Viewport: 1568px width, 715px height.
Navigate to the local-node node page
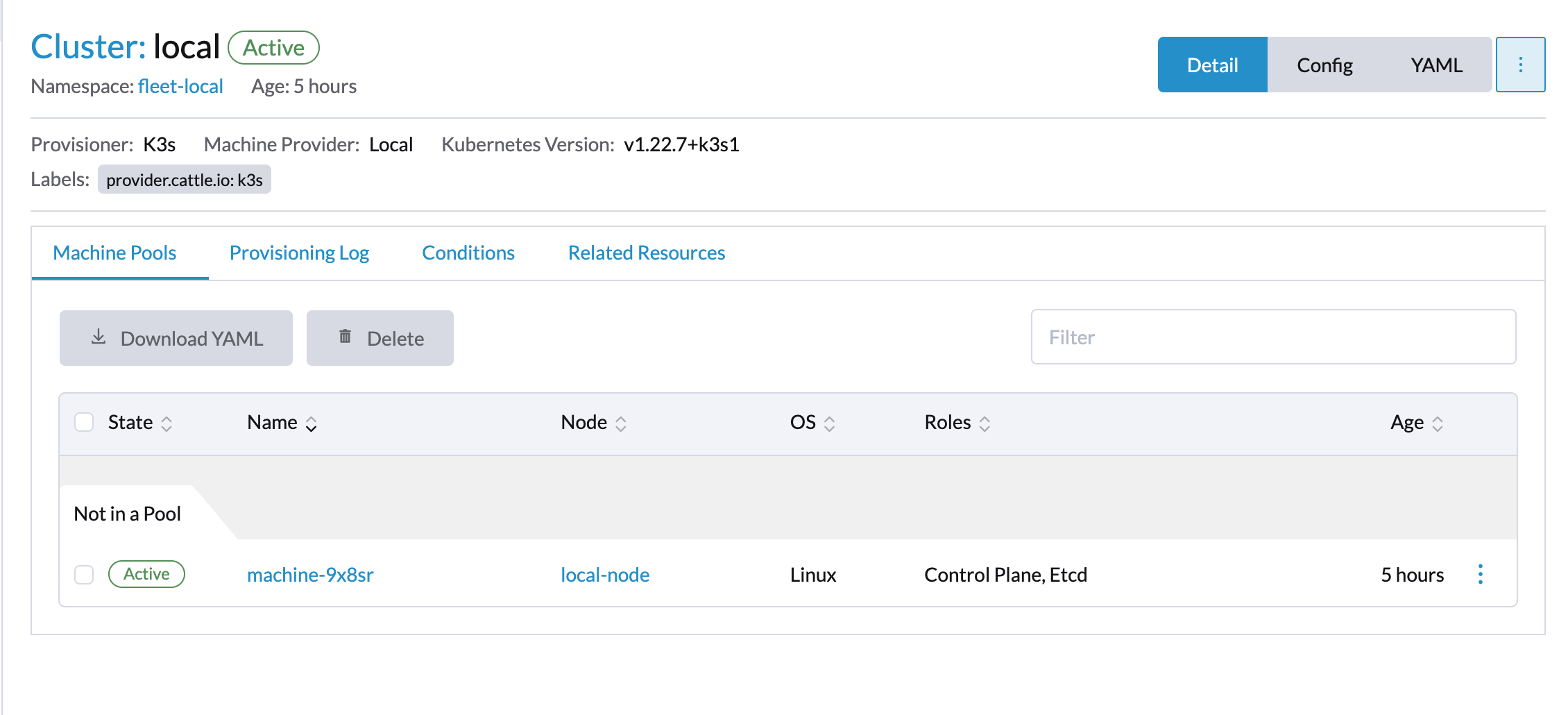click(604, 574)
